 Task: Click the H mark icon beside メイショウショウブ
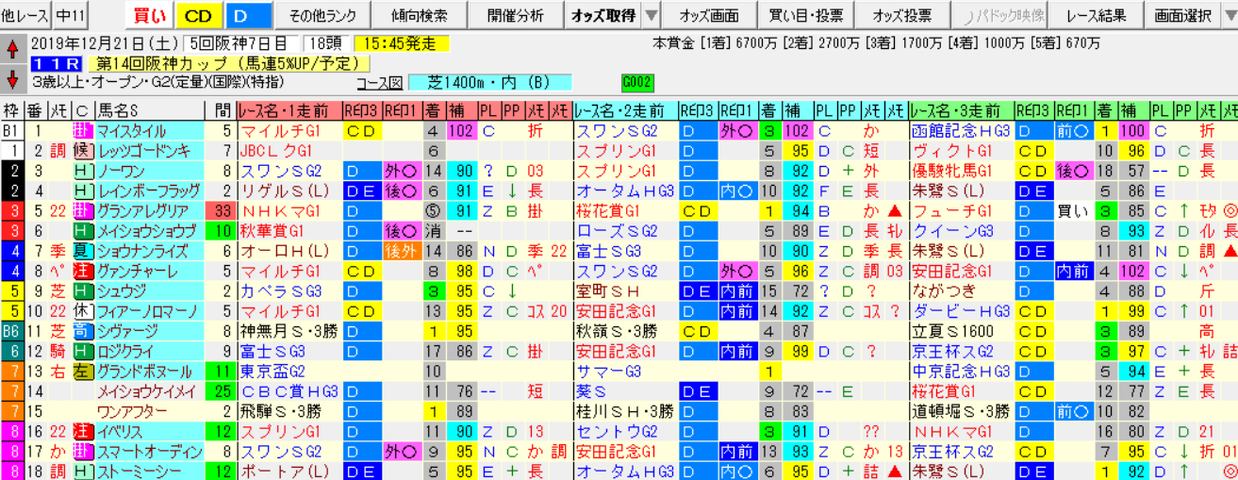[84, 230]
